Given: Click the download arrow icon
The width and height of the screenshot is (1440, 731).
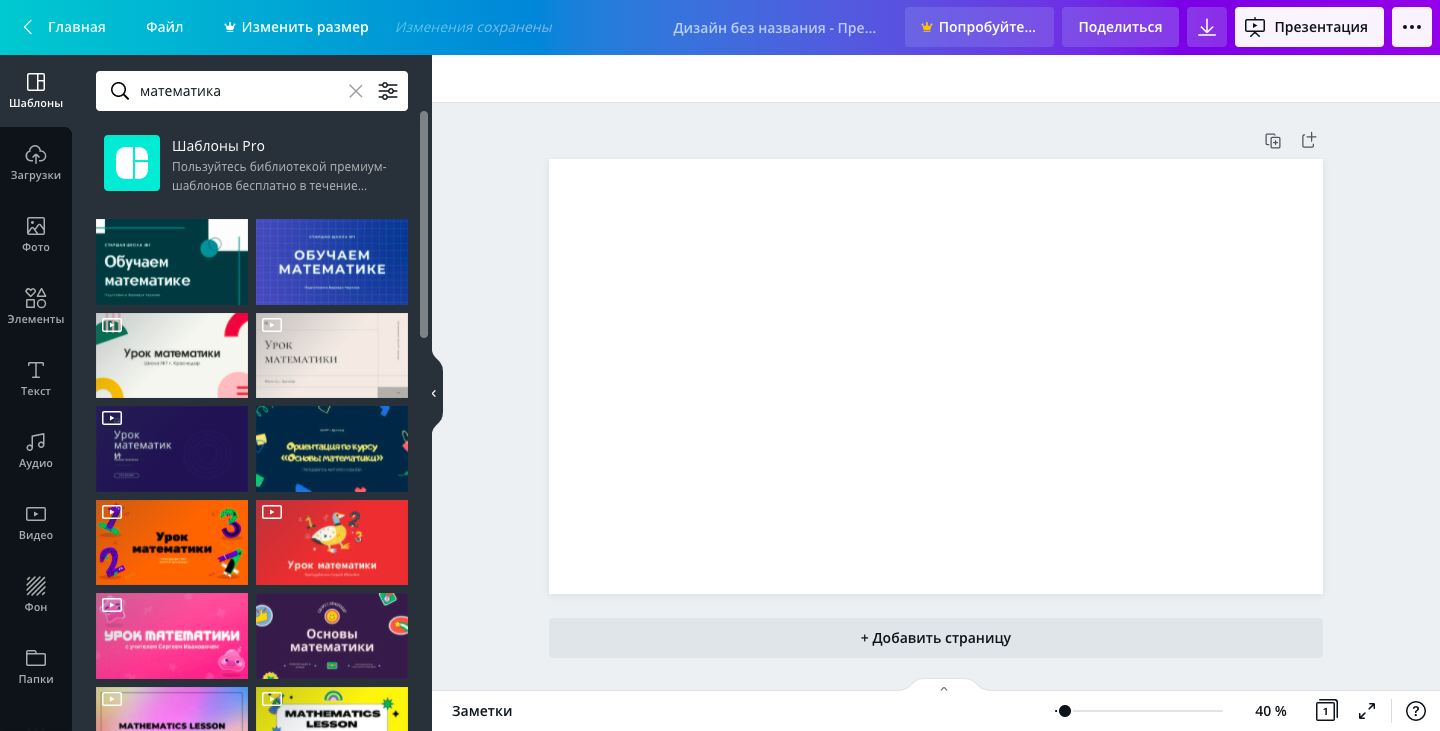Looking at the screenshot, I should (x=1207, y=27).
